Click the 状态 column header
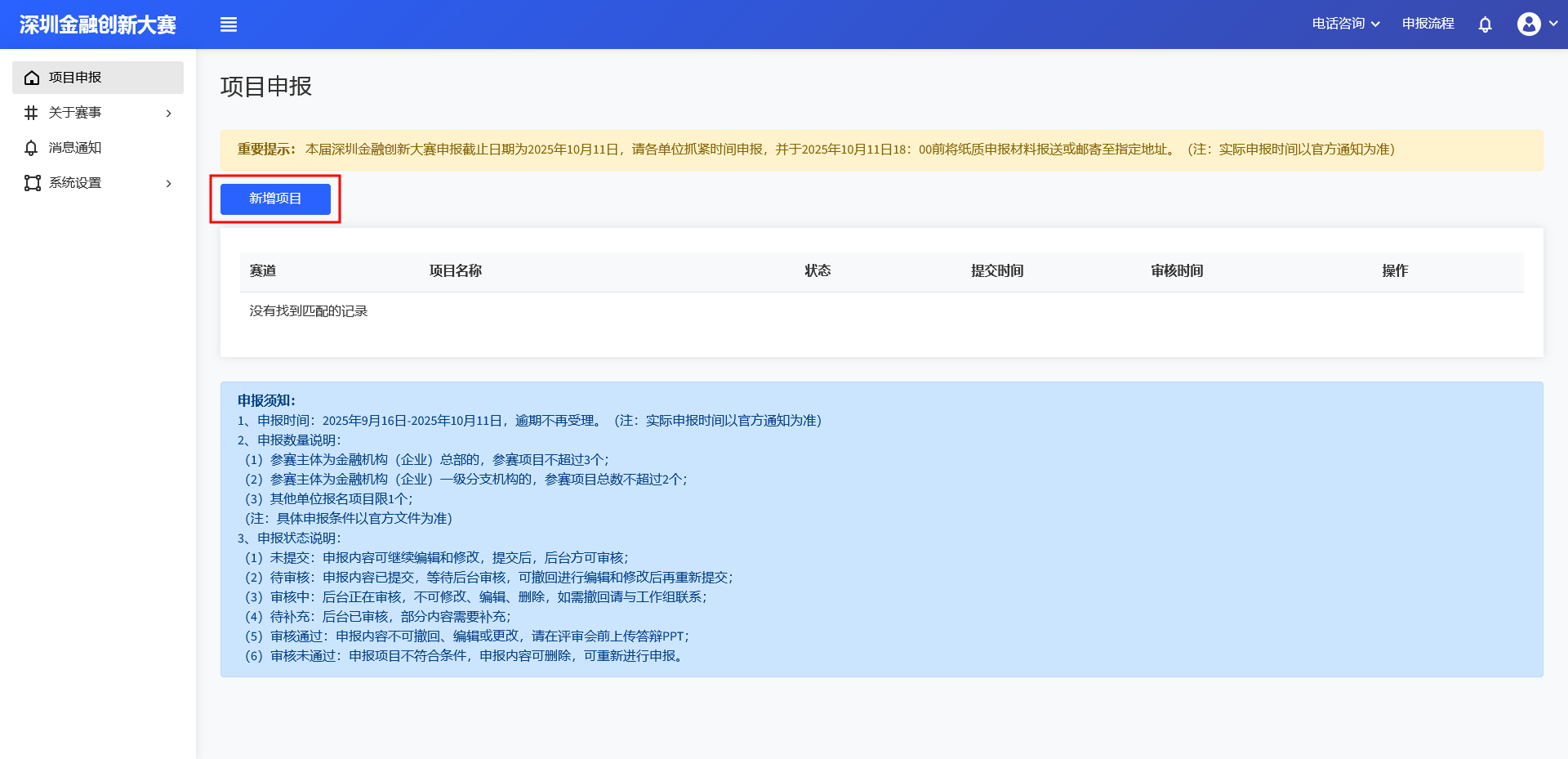Screen dimensions: 1568x759 tap(817, 271)
